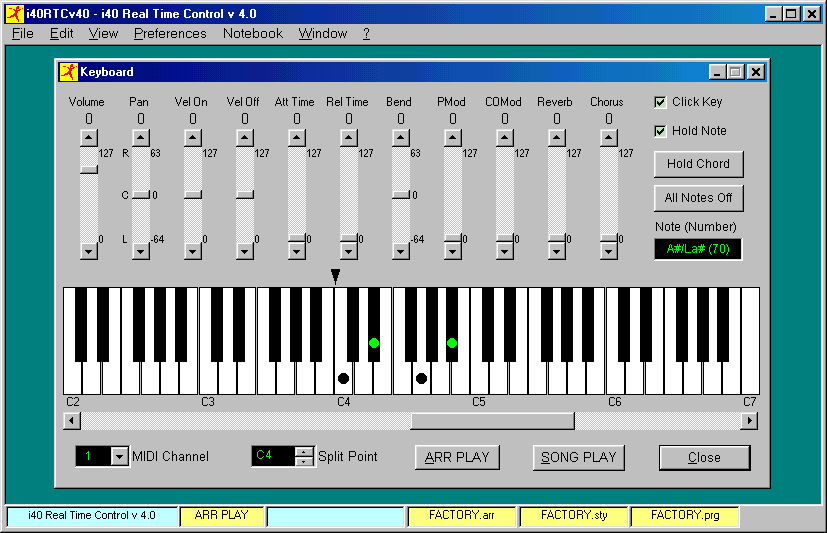Click the keyboard scrollbar right arrow

tap(749, 421)
